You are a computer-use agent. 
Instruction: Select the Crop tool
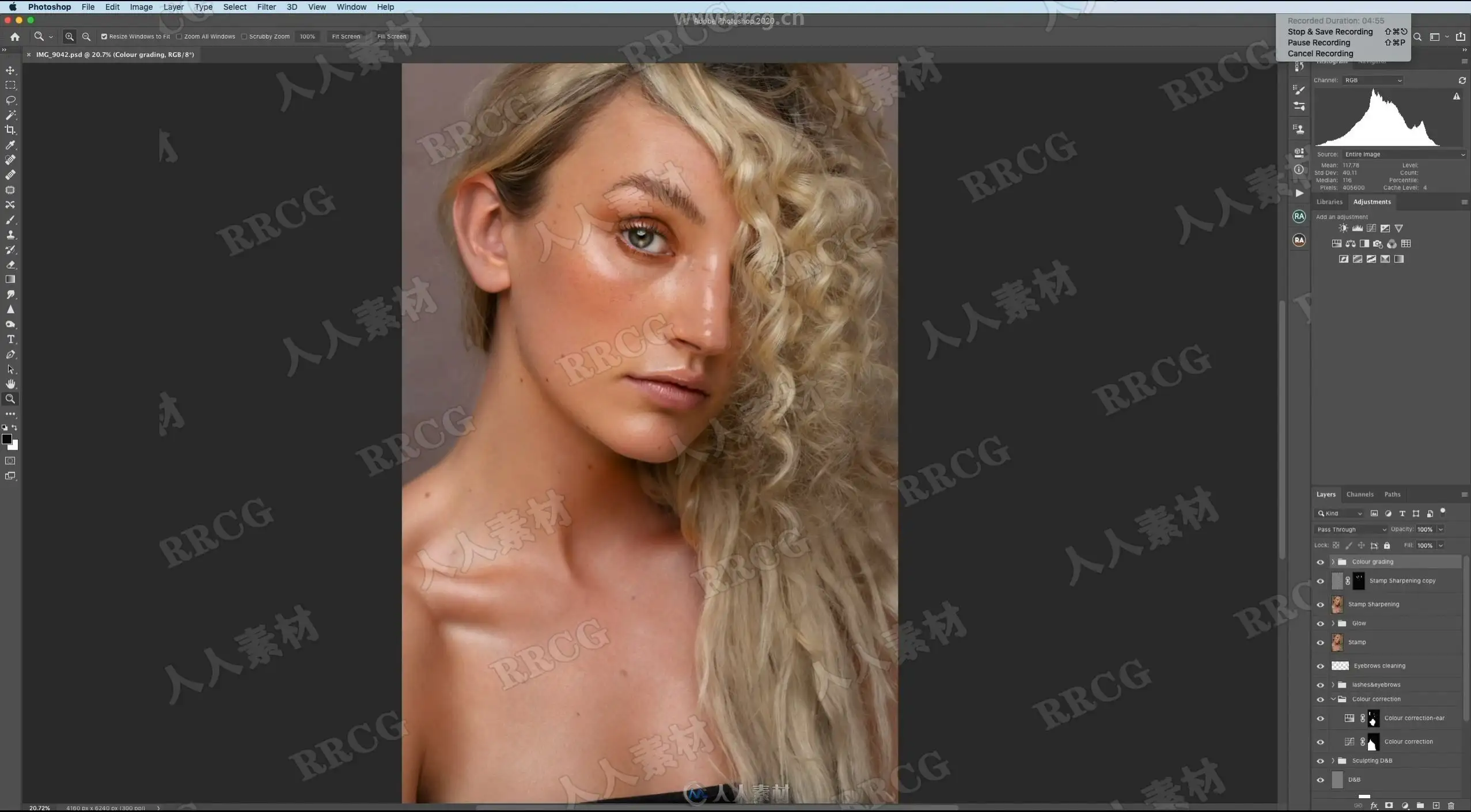10,130
